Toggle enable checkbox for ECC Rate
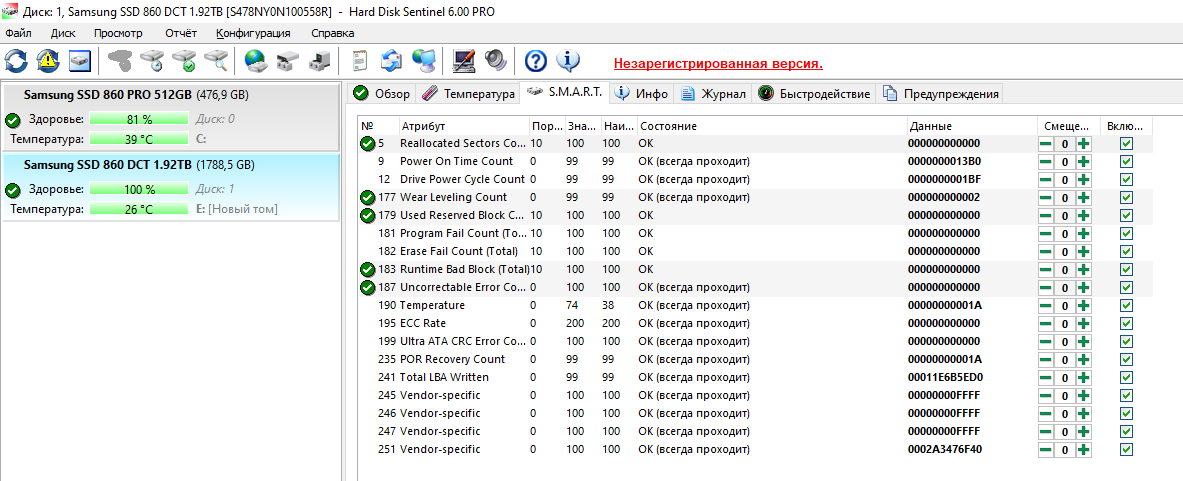The image size is (1183, 481). coord(1126,323)
